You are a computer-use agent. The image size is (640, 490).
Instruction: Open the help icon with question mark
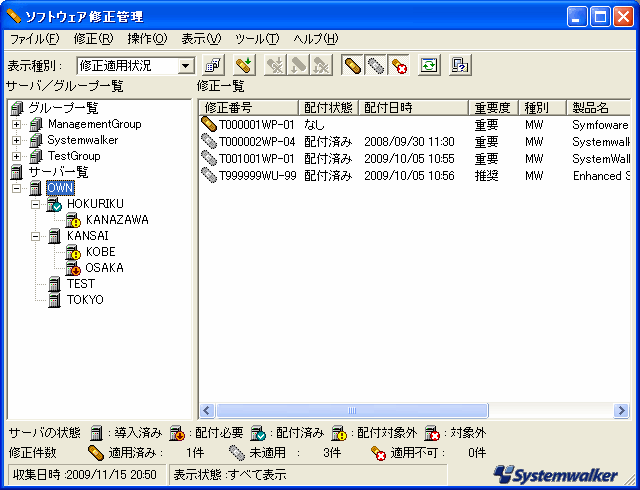coord(460,65)
